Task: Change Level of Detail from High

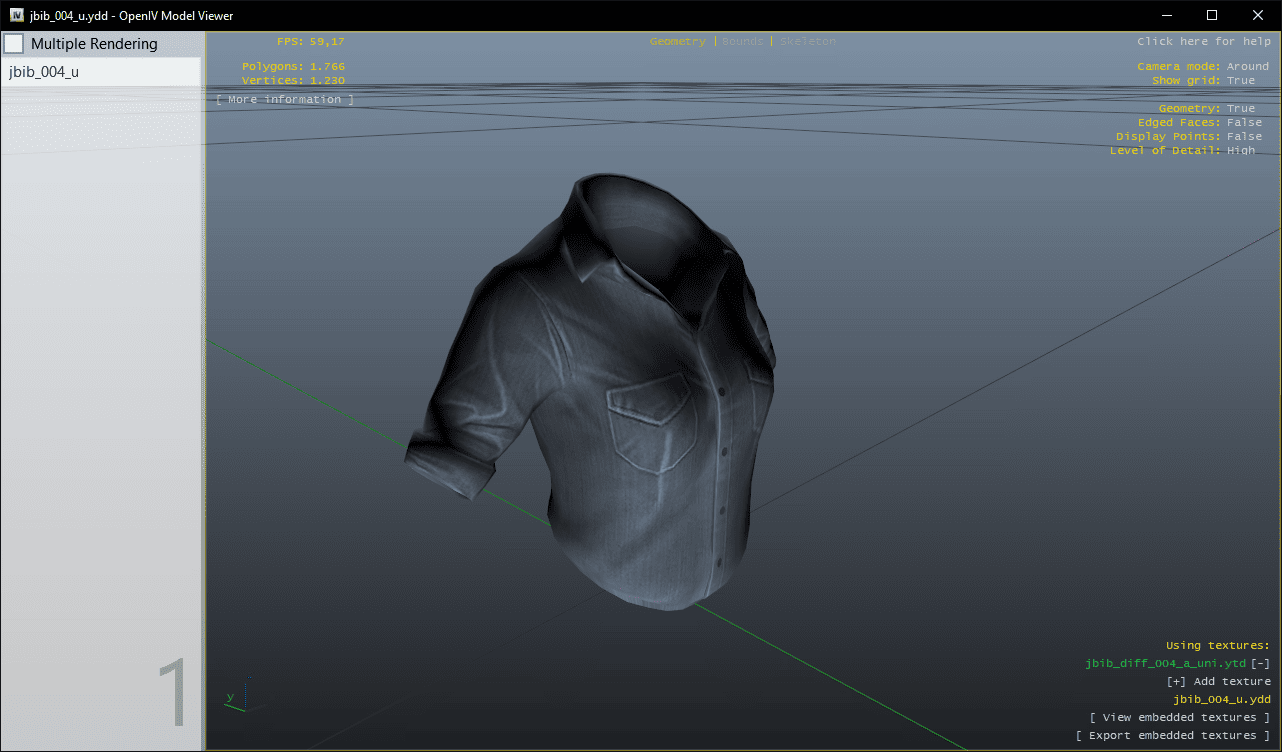Action: point(1240,151)
